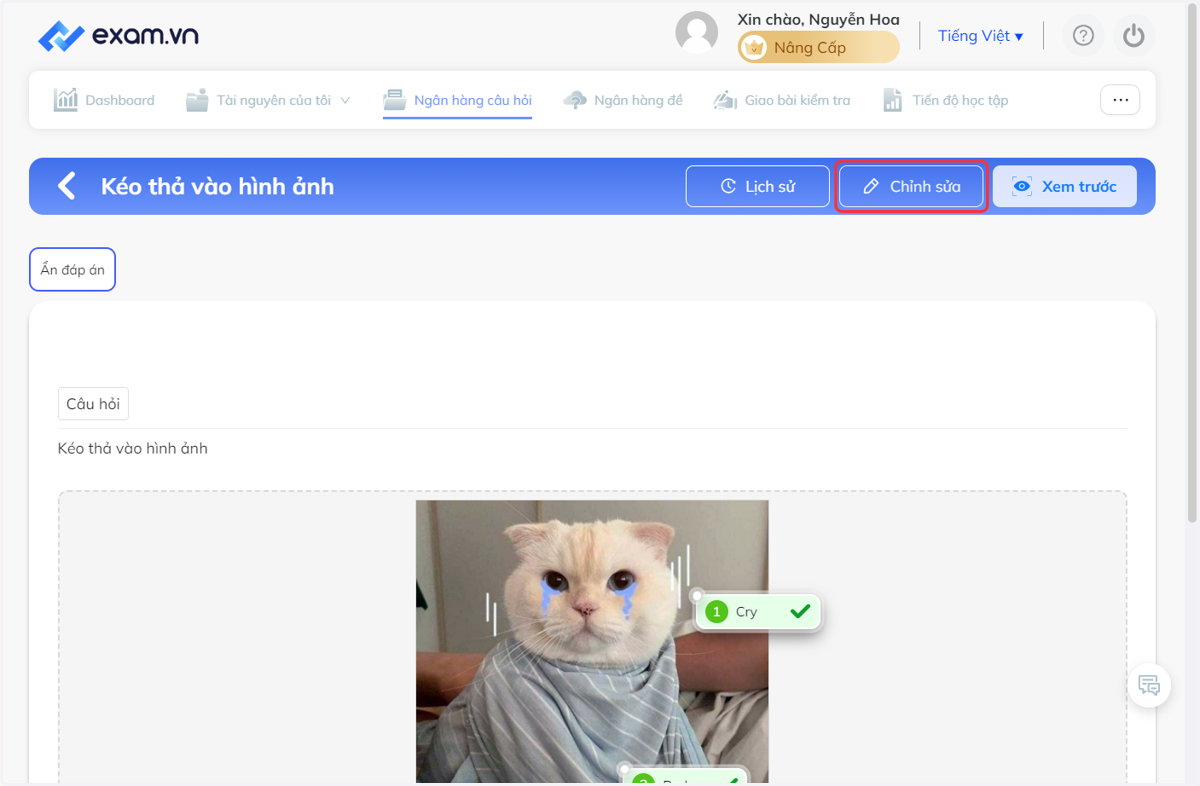Click the exam.vn logo
This screenshot has height=786, width=1200.
point(118,37)
